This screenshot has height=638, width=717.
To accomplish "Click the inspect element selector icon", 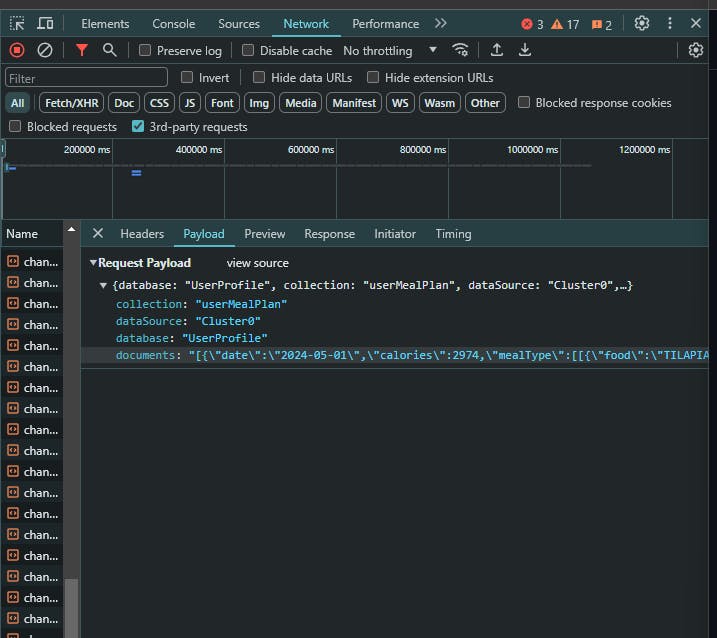I will point(18,24).
